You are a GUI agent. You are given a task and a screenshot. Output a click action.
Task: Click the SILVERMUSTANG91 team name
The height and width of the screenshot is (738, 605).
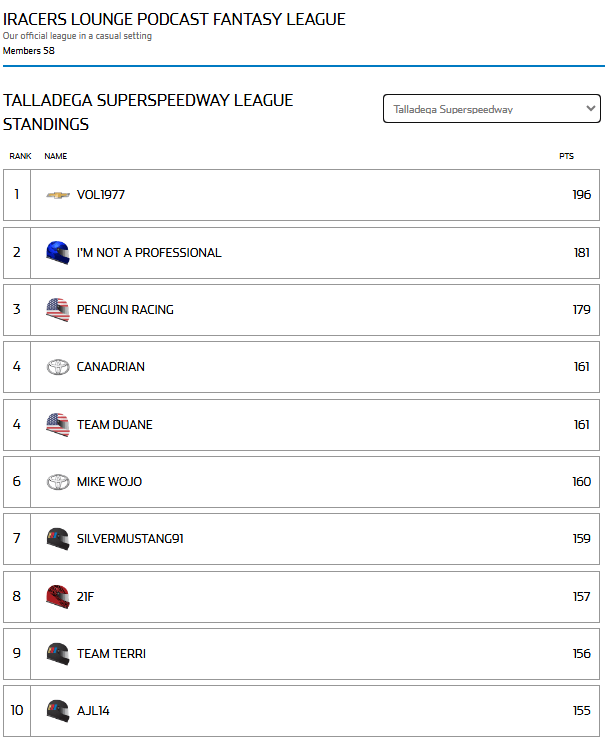click(132, 539)
